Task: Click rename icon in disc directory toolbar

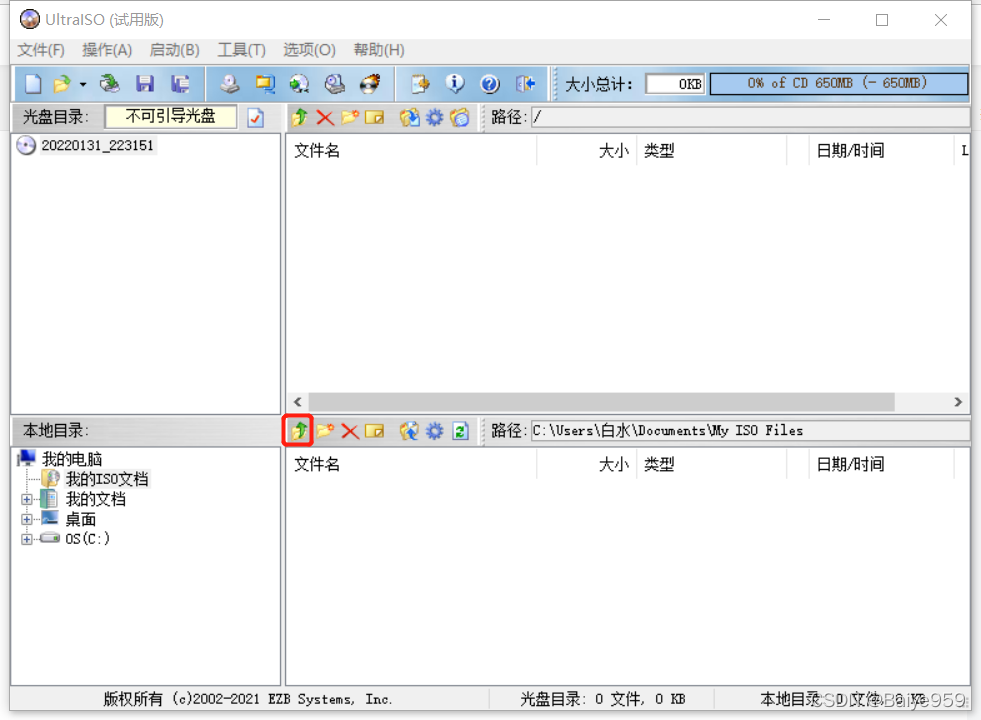Action: pos(374,117)
